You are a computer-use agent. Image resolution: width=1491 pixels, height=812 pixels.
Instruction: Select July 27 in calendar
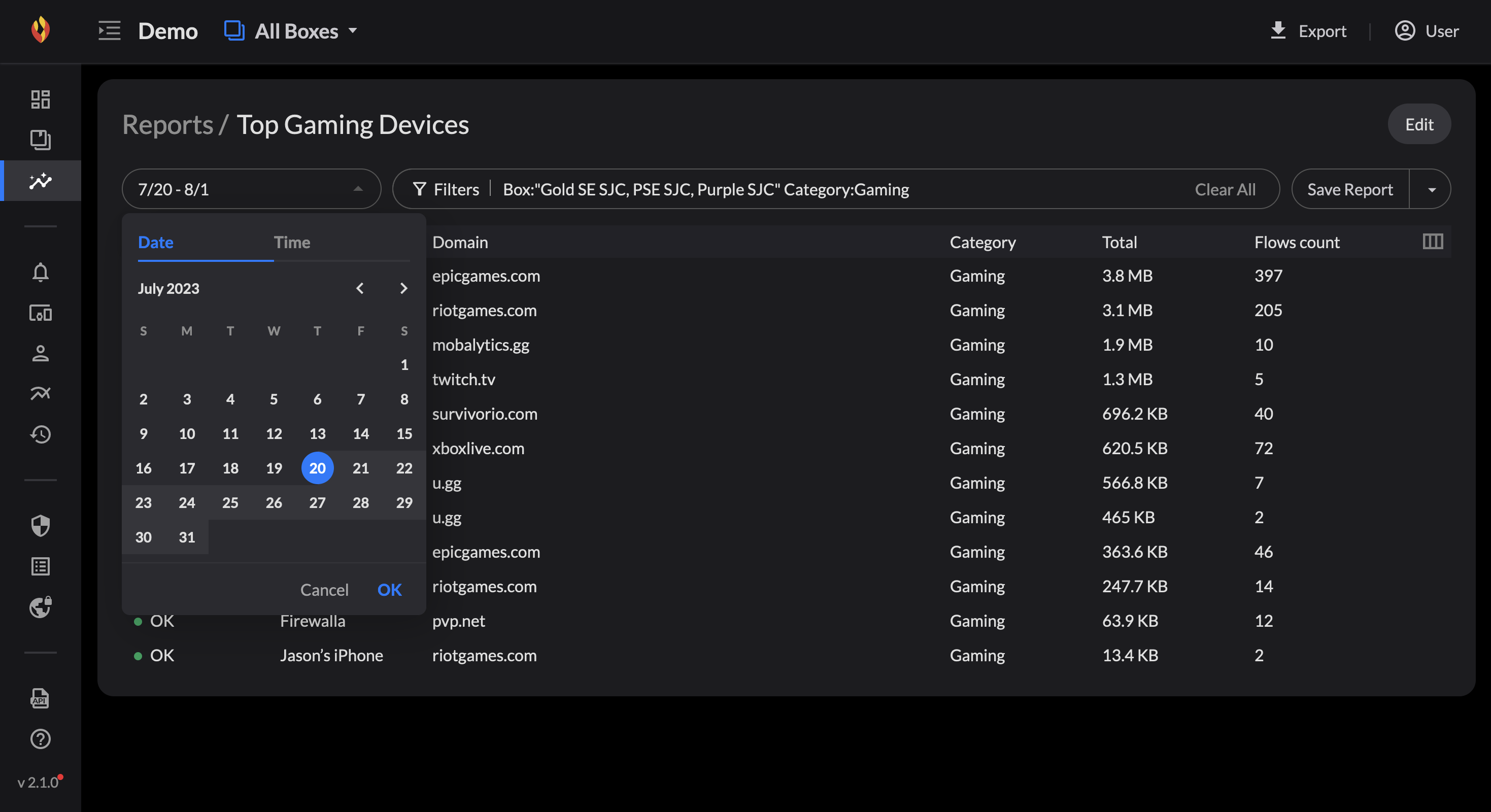point(317,502)
